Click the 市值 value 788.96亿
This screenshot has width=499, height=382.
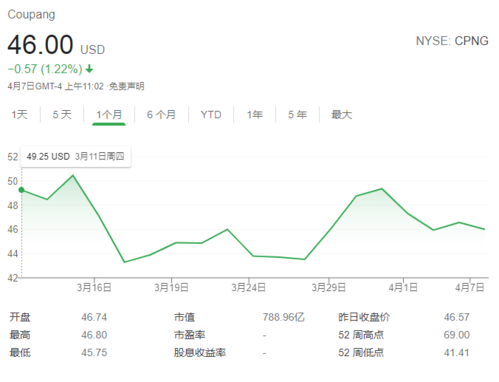coord(284,317)
